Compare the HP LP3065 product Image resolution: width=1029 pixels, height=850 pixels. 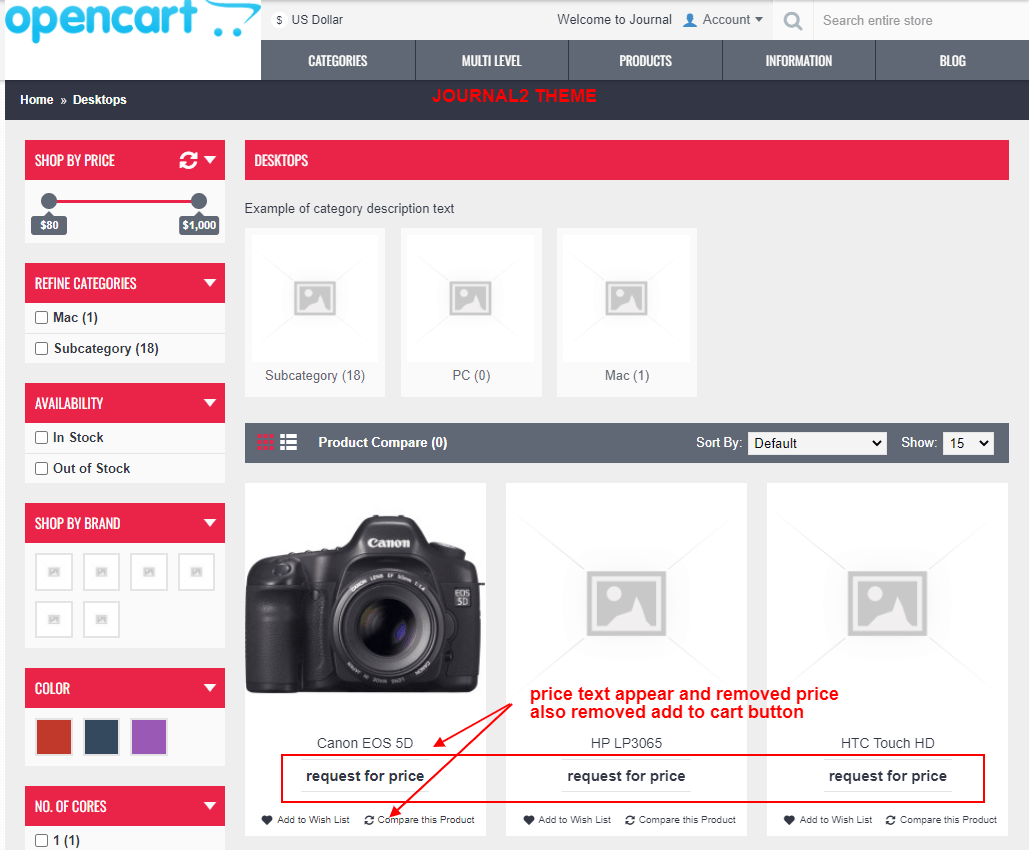click(x=680, y=819)
